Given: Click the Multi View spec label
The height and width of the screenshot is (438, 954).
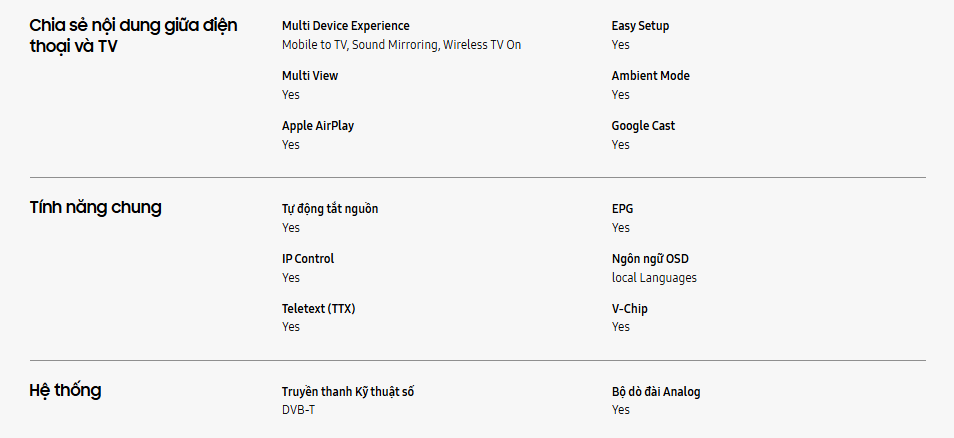Looking at the screenshot, I should [310, 76].
